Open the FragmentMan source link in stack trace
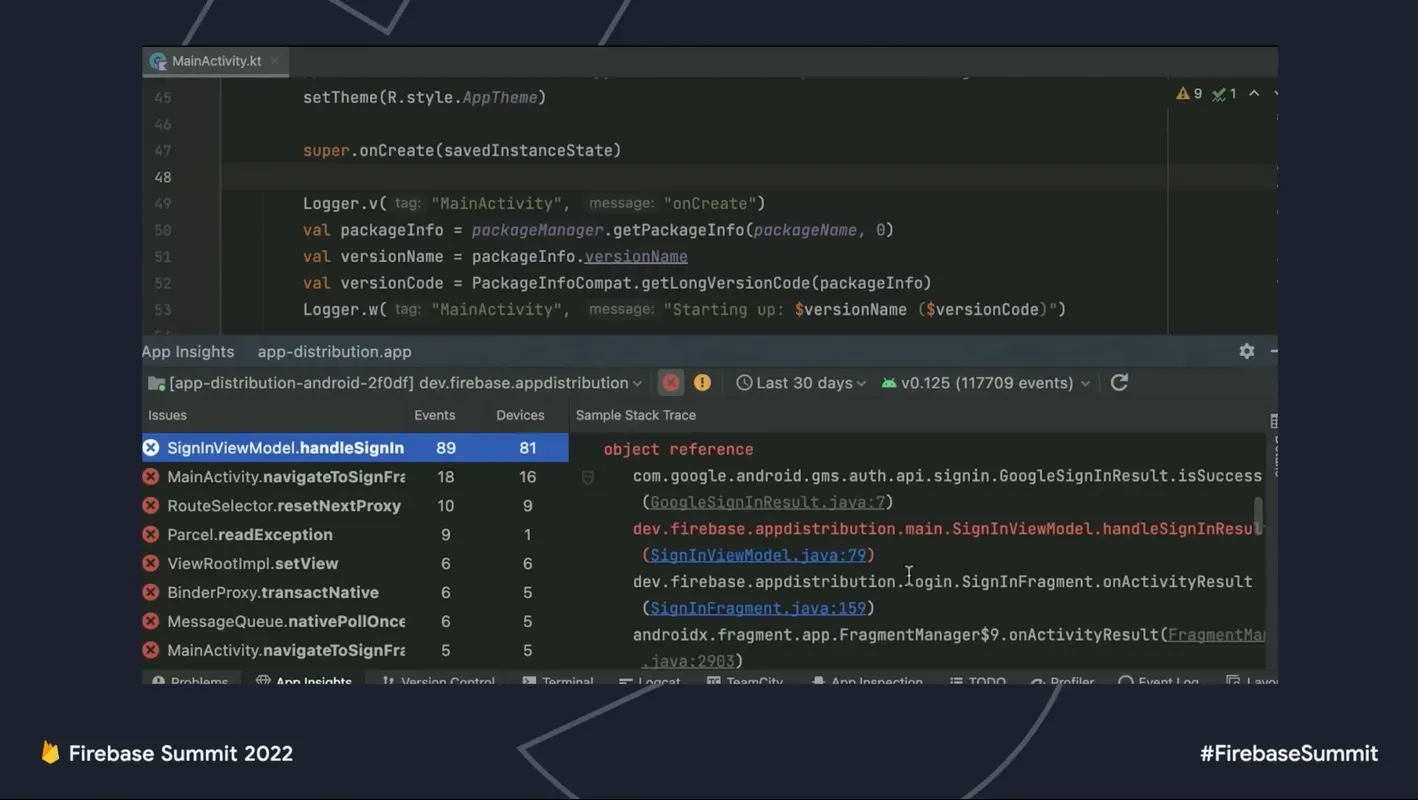 point(1216,635)
